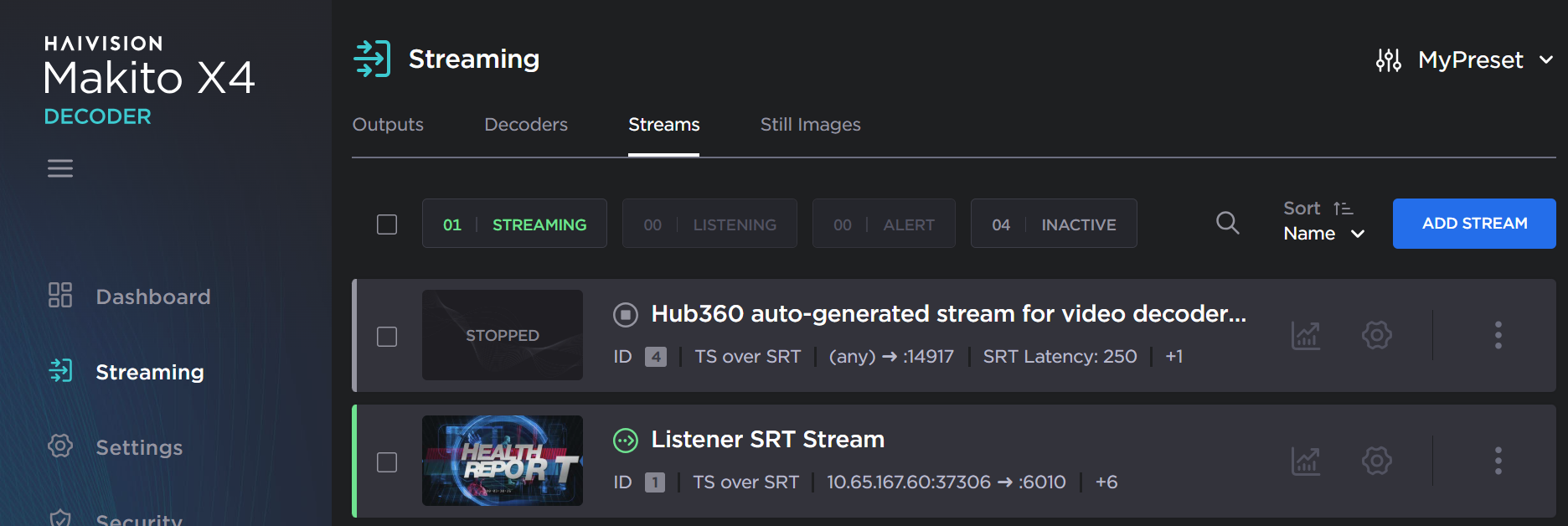Viewport: 1568px width, 526px height.
Task: Open more options menu for Hub360 stream
Action: 1498,335
